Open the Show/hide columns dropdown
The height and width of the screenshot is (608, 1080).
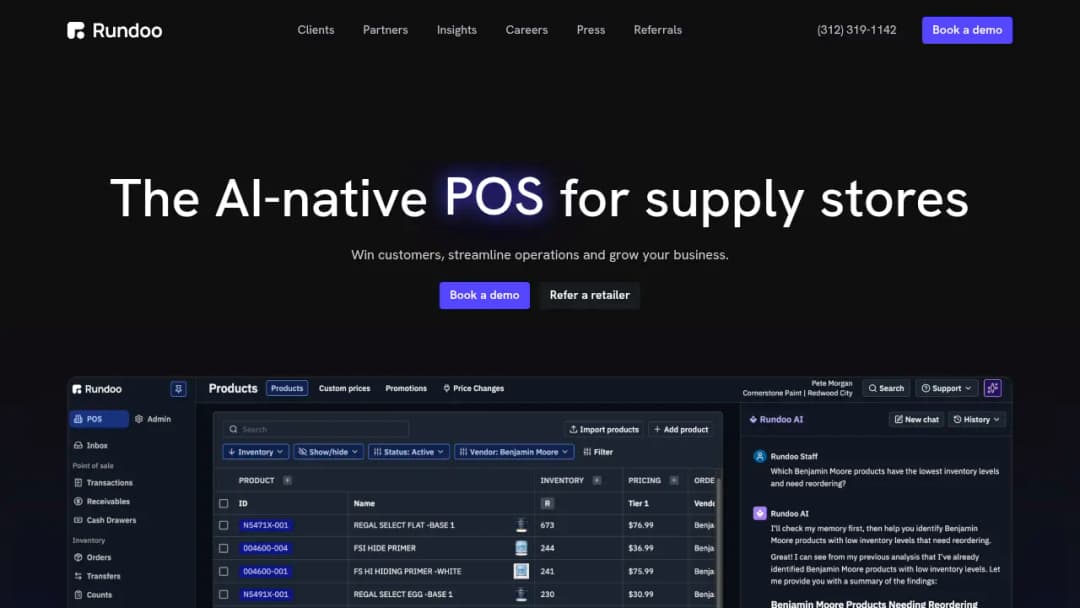328,452
